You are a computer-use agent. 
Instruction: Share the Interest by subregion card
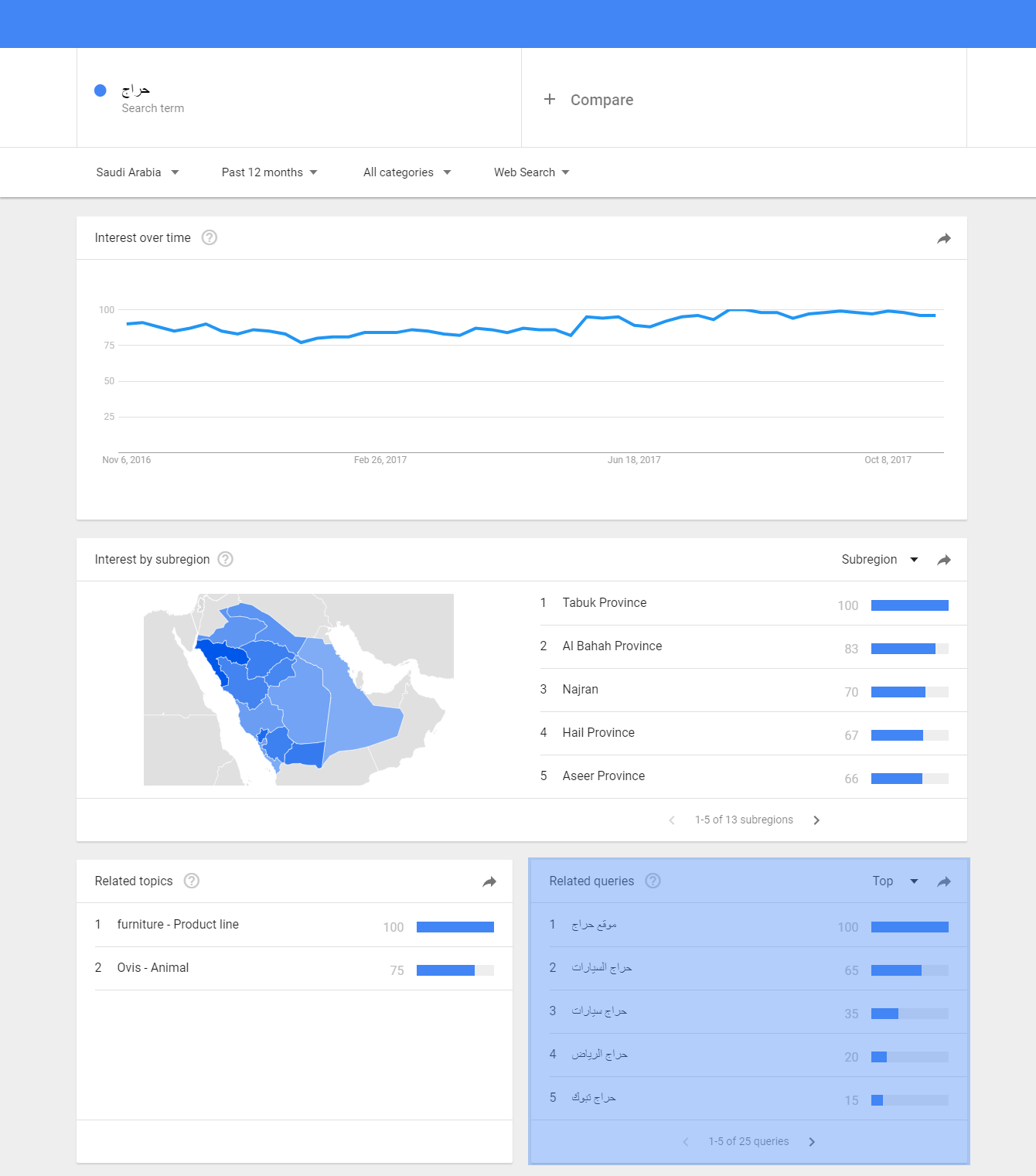tap(943, 560)
